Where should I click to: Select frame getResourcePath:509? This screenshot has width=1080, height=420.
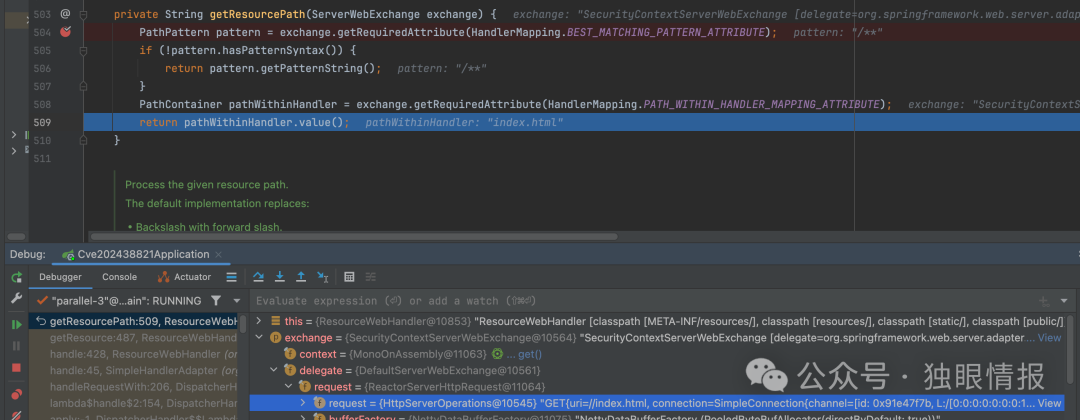pos(136,321)
